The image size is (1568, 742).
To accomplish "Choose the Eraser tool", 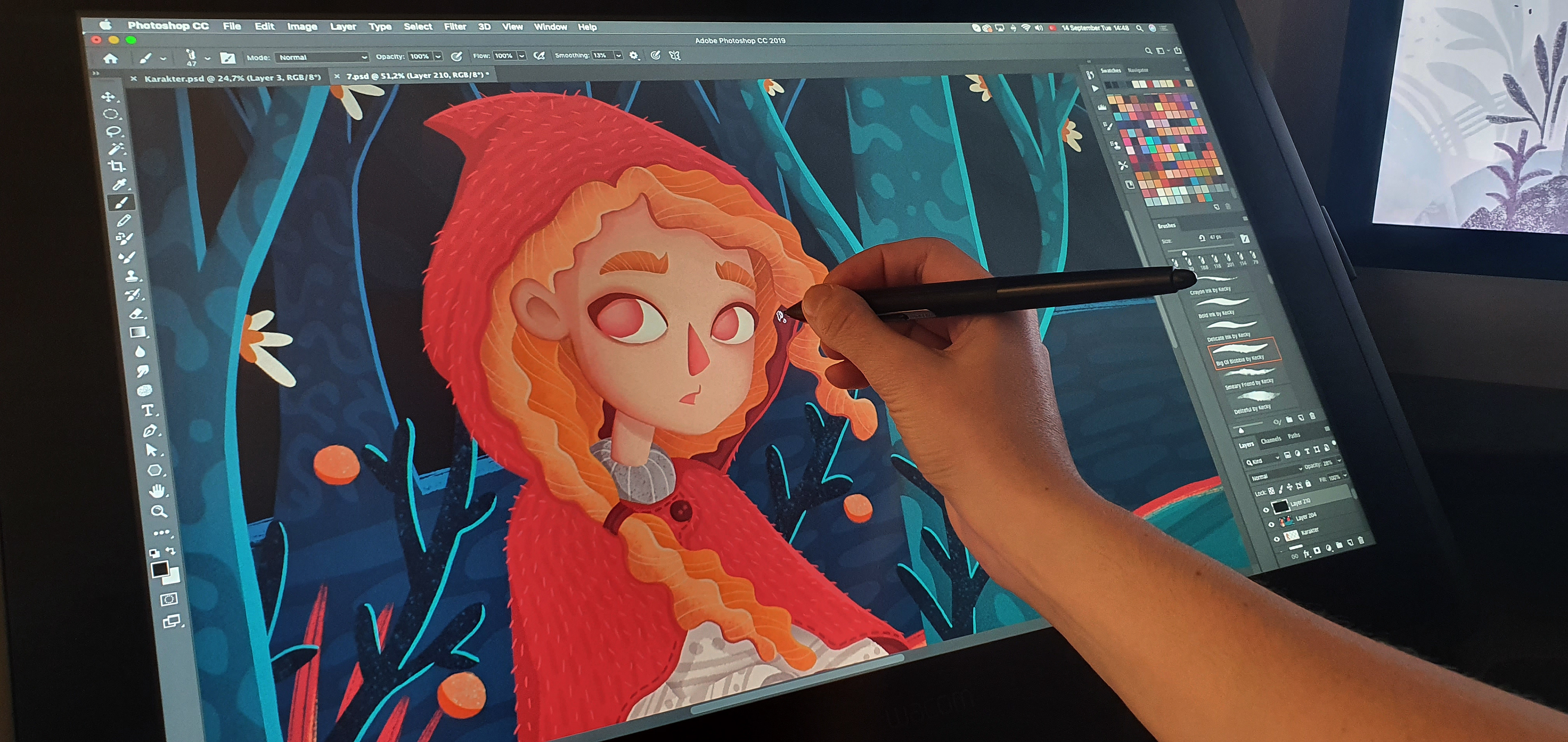I will (x=136, y=314).
